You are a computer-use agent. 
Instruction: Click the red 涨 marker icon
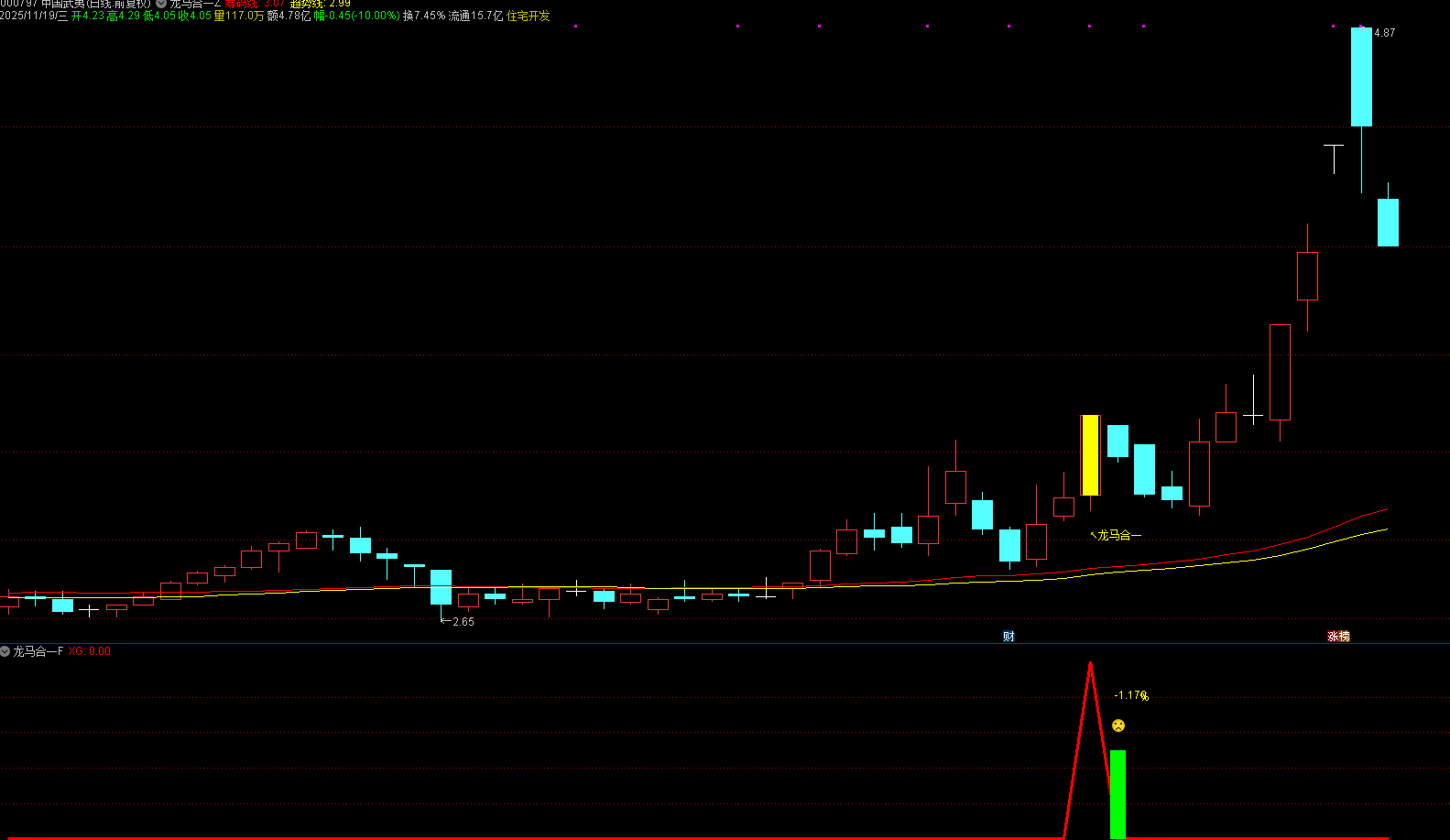(x=1333, y=637)
